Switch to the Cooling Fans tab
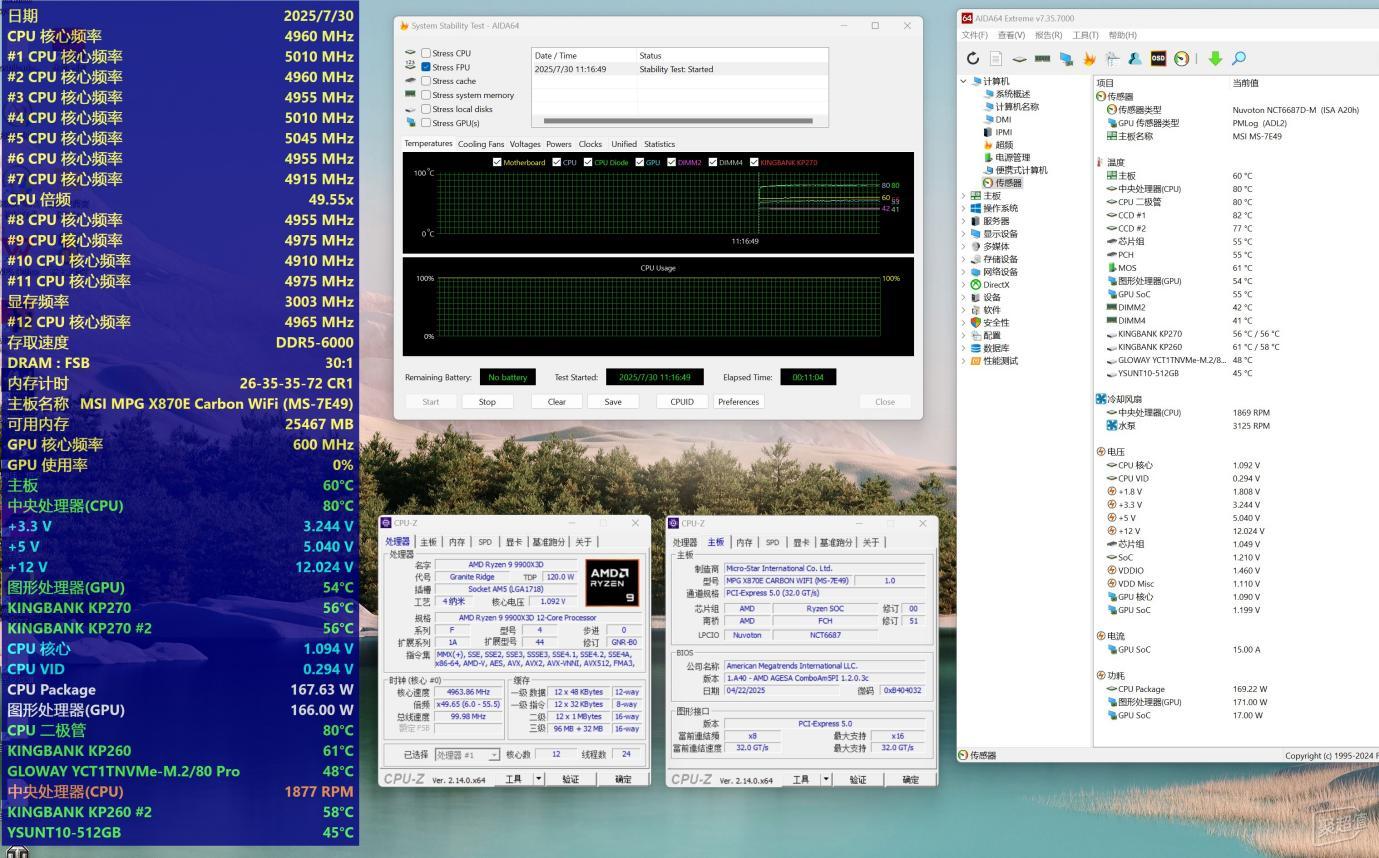Image resolution: width=1379 pixels, height=858 pixels. pyautogui.click(x=481, y=144)
